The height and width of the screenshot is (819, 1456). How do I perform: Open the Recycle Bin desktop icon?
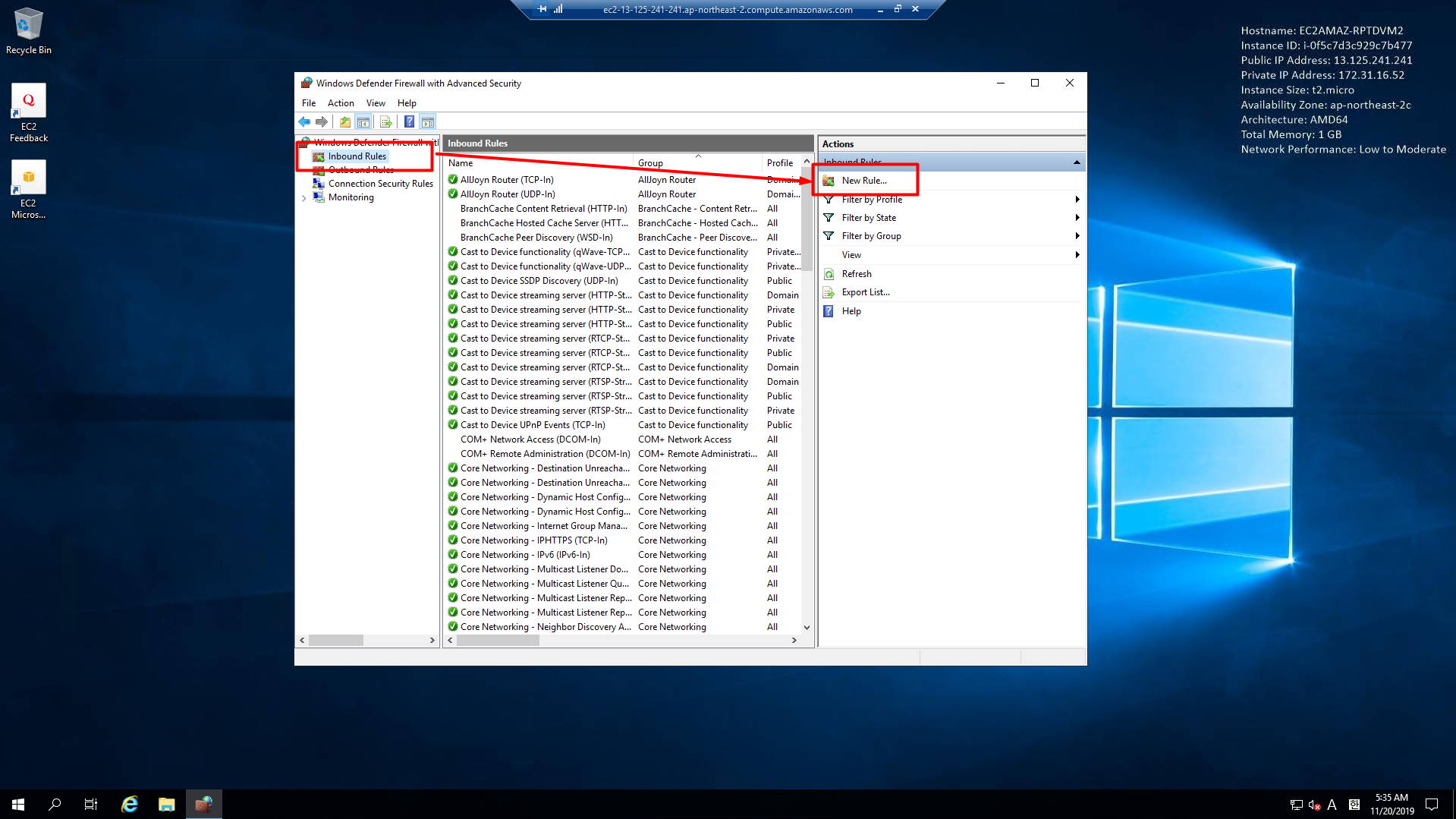point(29,31)
